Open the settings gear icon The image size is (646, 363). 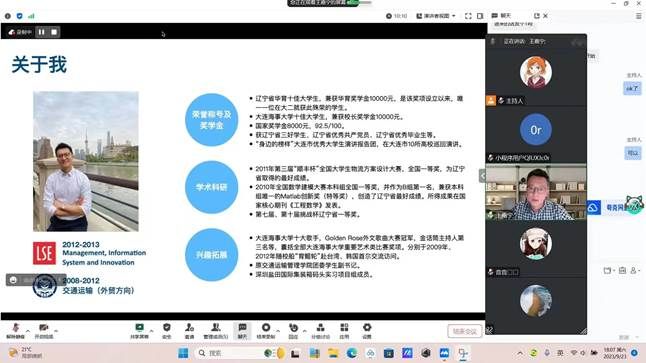coord(367,330)
